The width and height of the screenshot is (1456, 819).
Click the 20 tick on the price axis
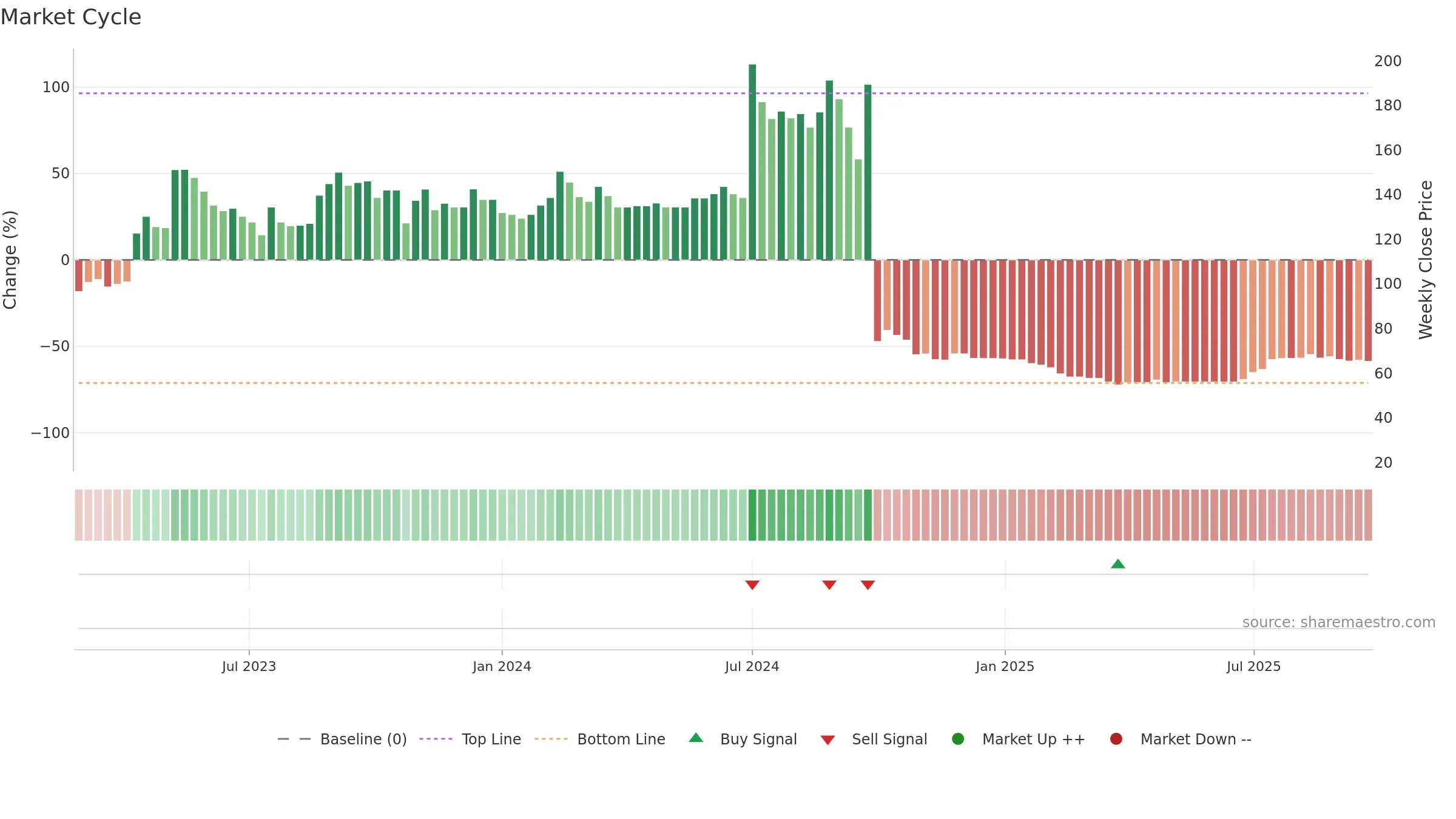pyautogui.click(x=1383, y=463)
